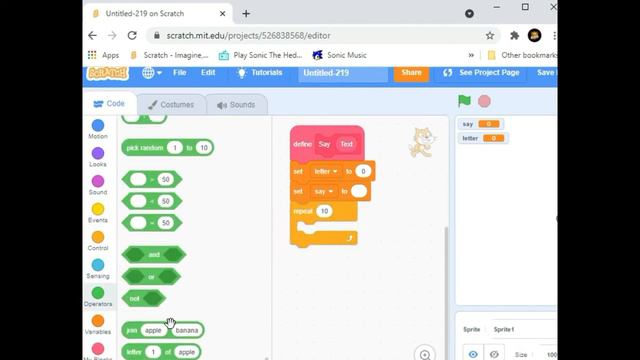640x360 pixels.
Task: Open a new browser tab
Action: (x=246, y=13)
